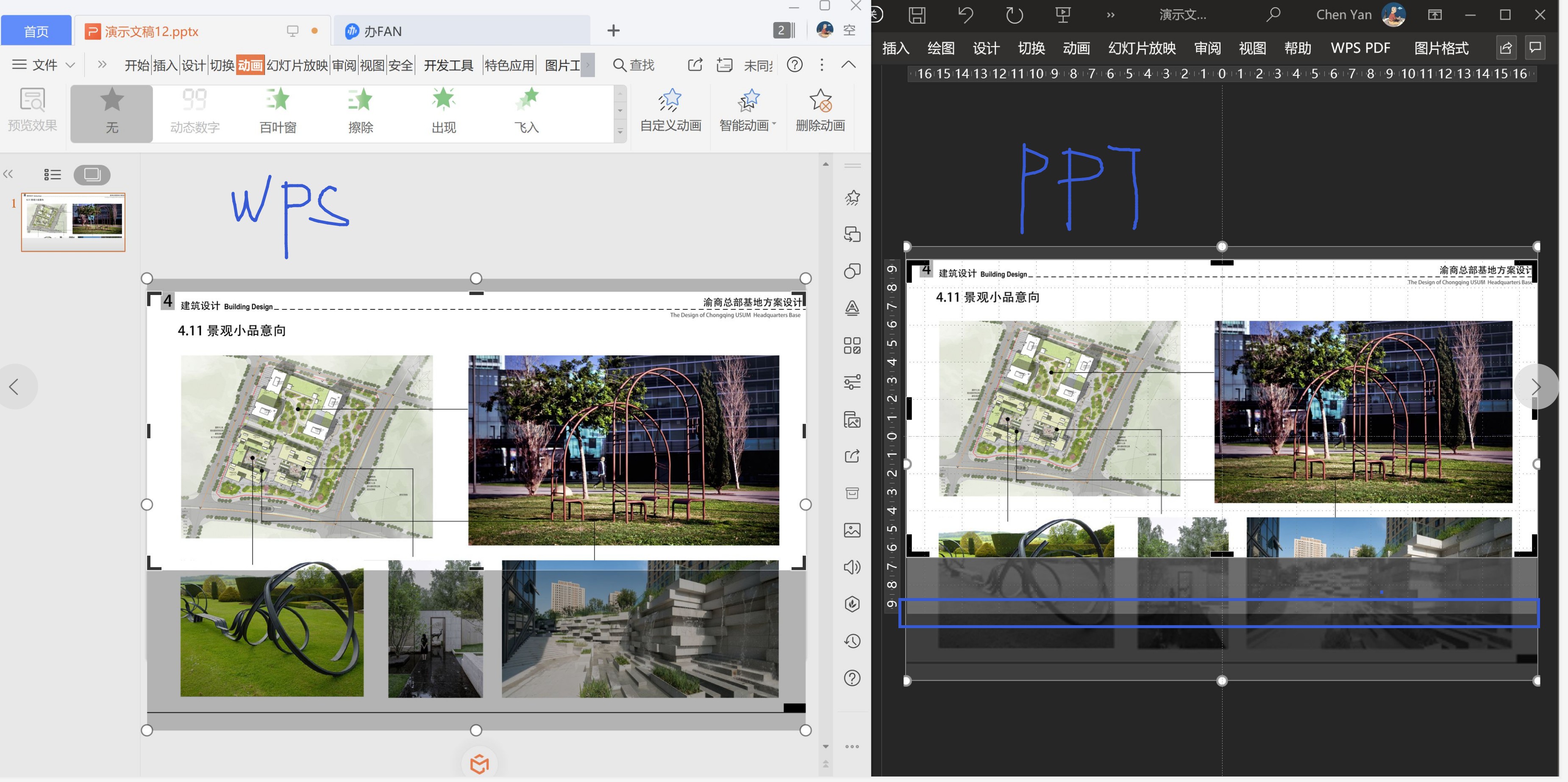Collapse the WPS slide panel
The height and width of the screenshot is (782, 1568).
pos(8,175)
